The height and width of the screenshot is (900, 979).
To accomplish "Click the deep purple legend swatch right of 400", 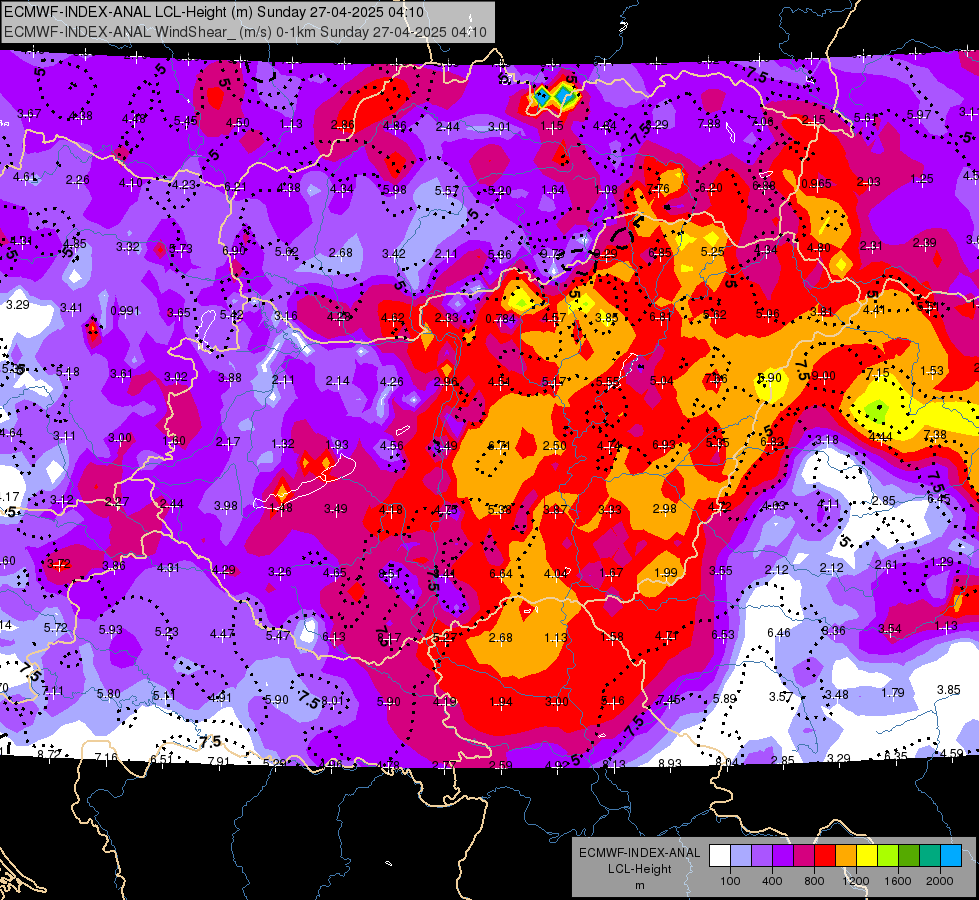I will (x=783, y=856).
